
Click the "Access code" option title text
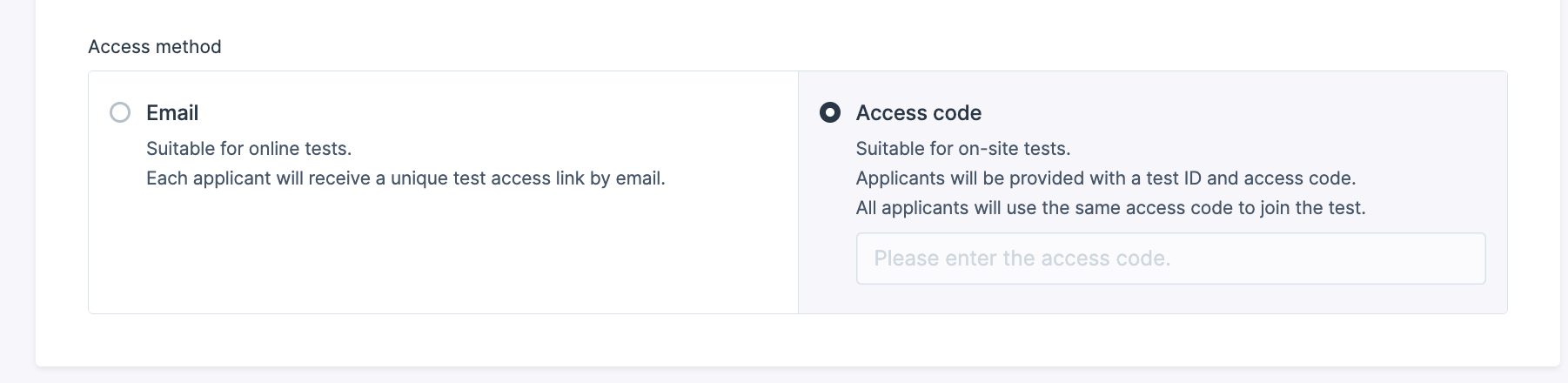(918, 113)
